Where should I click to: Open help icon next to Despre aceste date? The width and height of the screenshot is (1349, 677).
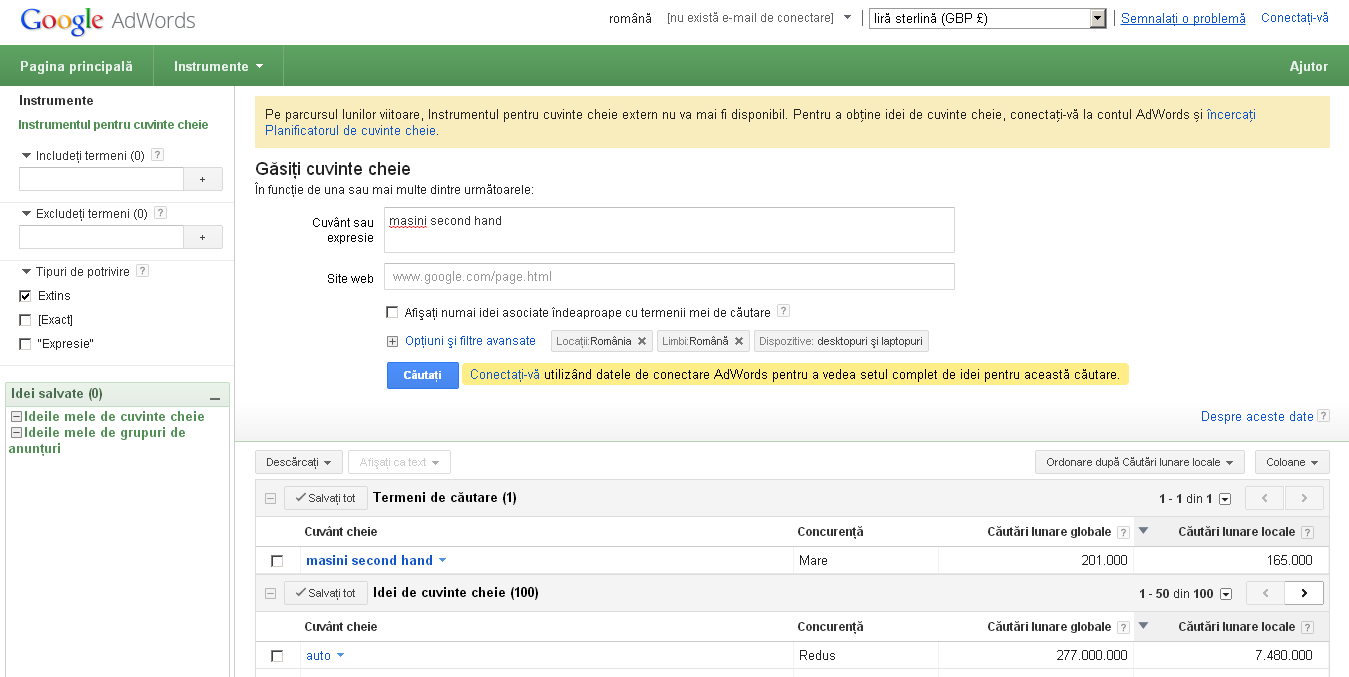[1323, 416]
